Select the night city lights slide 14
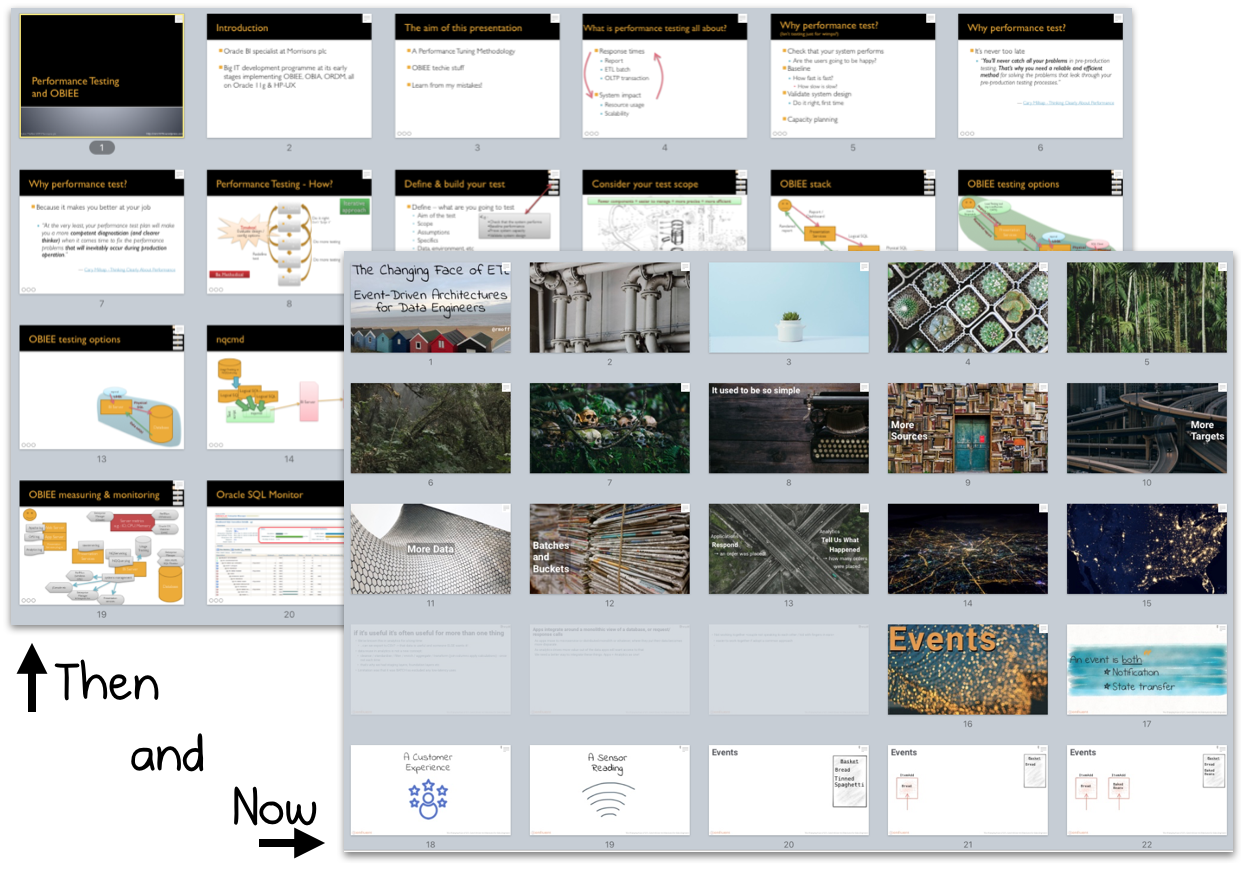 pos(967,548)
